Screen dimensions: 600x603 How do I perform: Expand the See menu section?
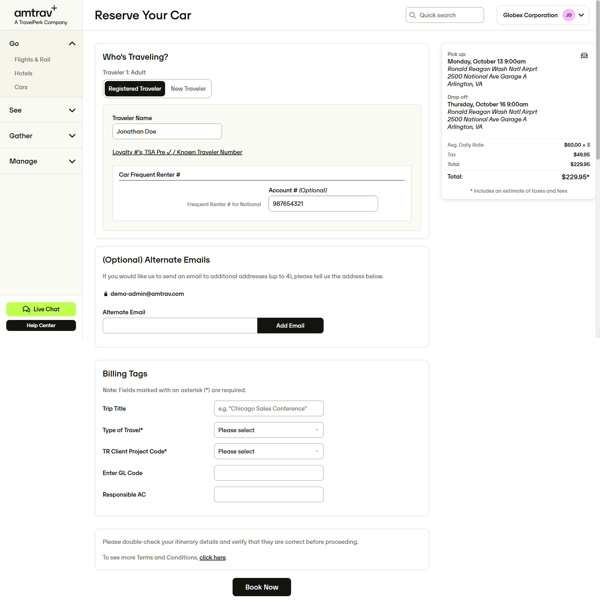point(72,110)
